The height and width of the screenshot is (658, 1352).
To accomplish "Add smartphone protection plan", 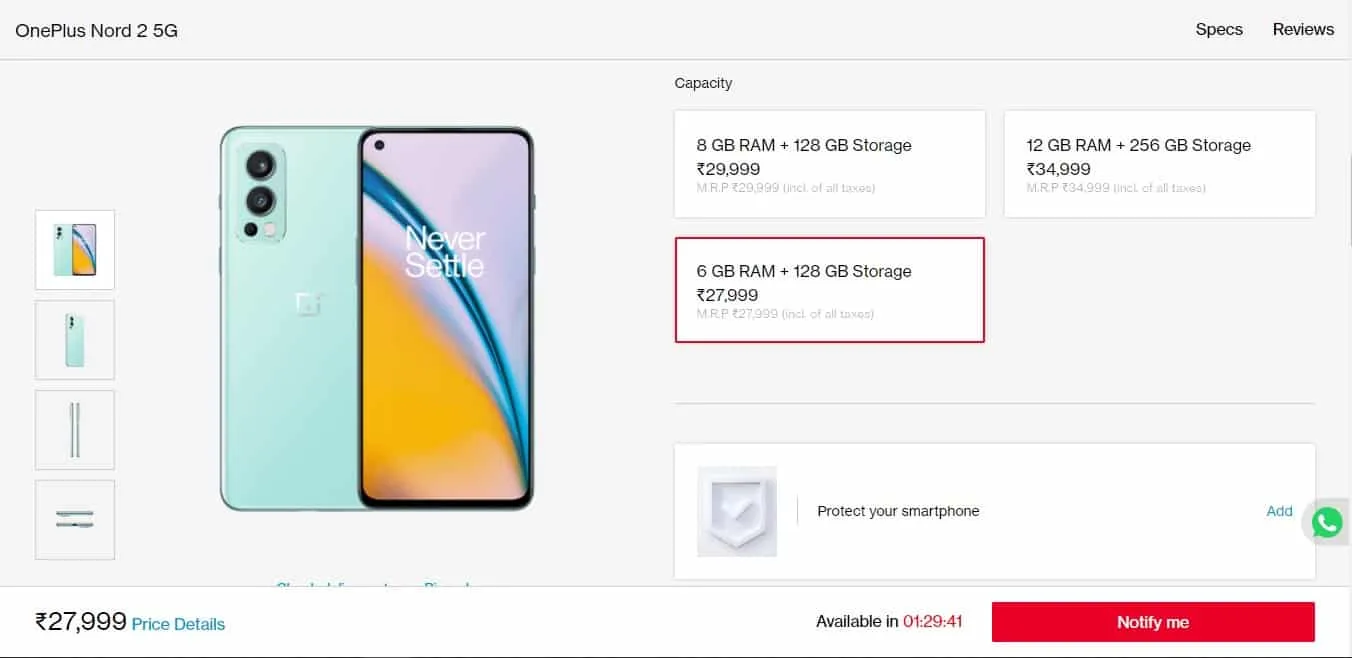I will [1279, 511].
